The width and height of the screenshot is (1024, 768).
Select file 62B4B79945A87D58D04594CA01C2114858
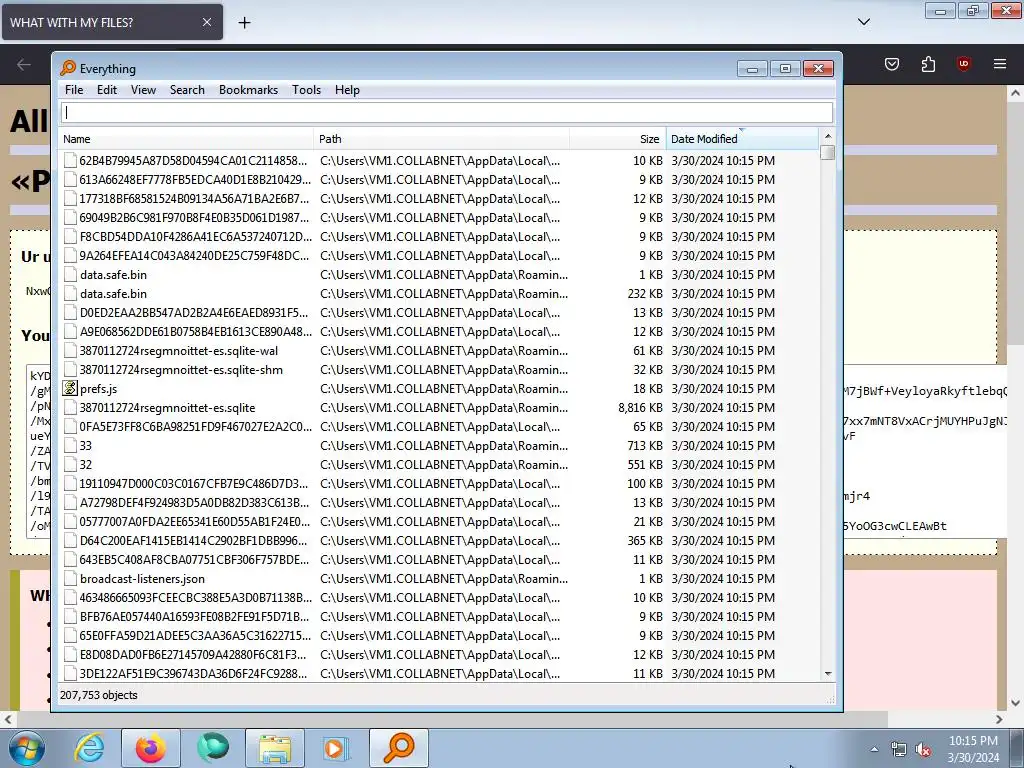(193, 161)
